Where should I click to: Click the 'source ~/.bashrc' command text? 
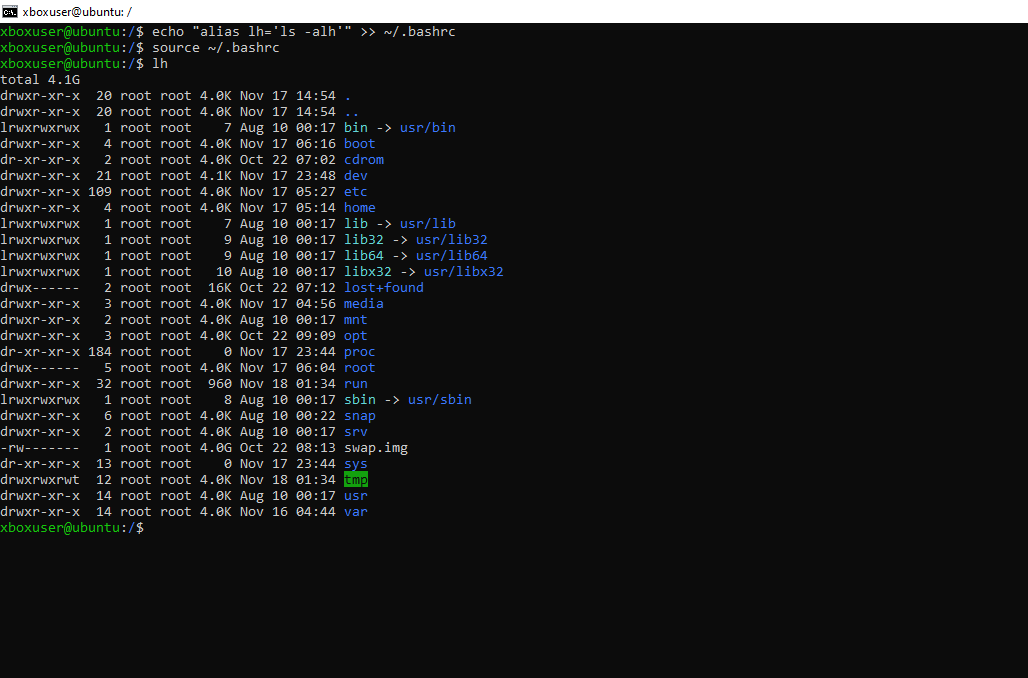[215, 48]
